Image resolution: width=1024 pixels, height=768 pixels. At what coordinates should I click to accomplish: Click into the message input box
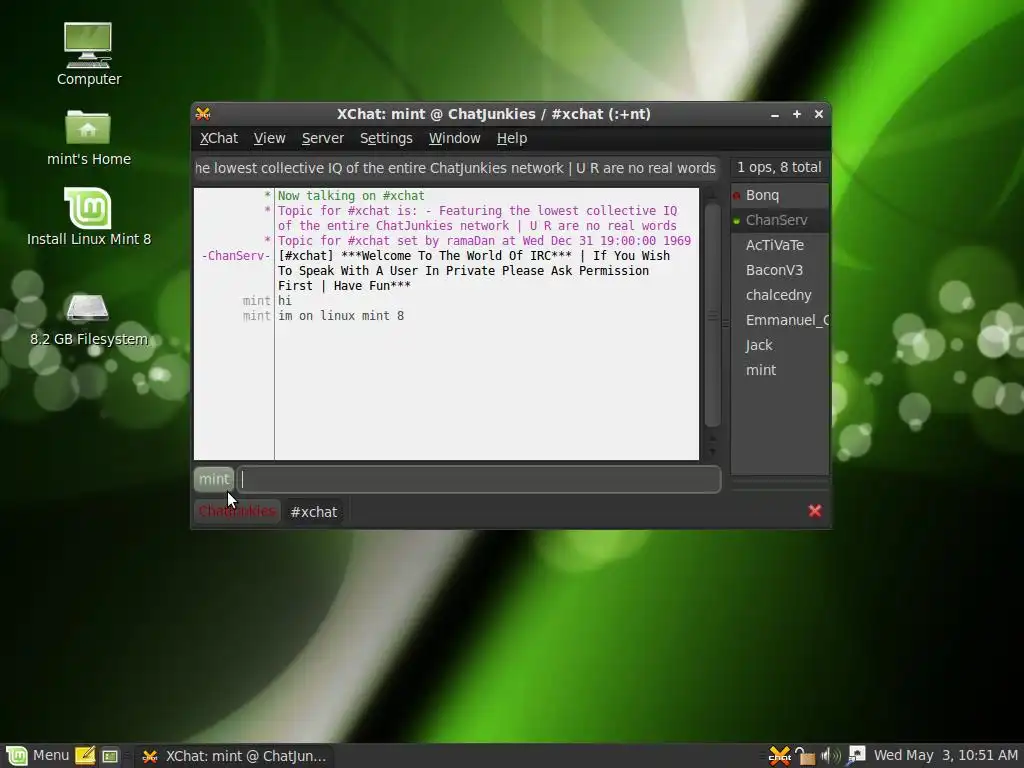(479, 479)
